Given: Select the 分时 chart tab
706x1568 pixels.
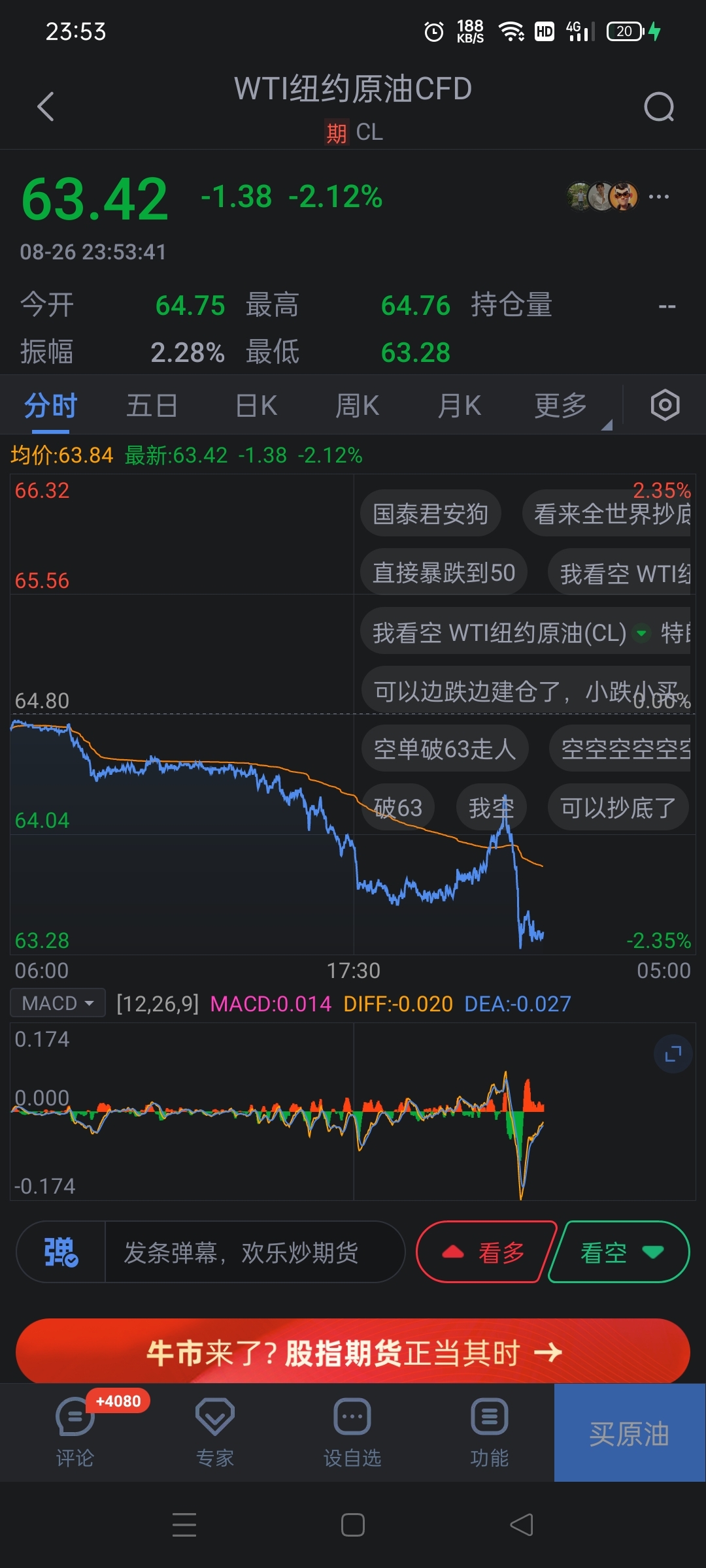Looking at the screenshot, I should (50, 406).
